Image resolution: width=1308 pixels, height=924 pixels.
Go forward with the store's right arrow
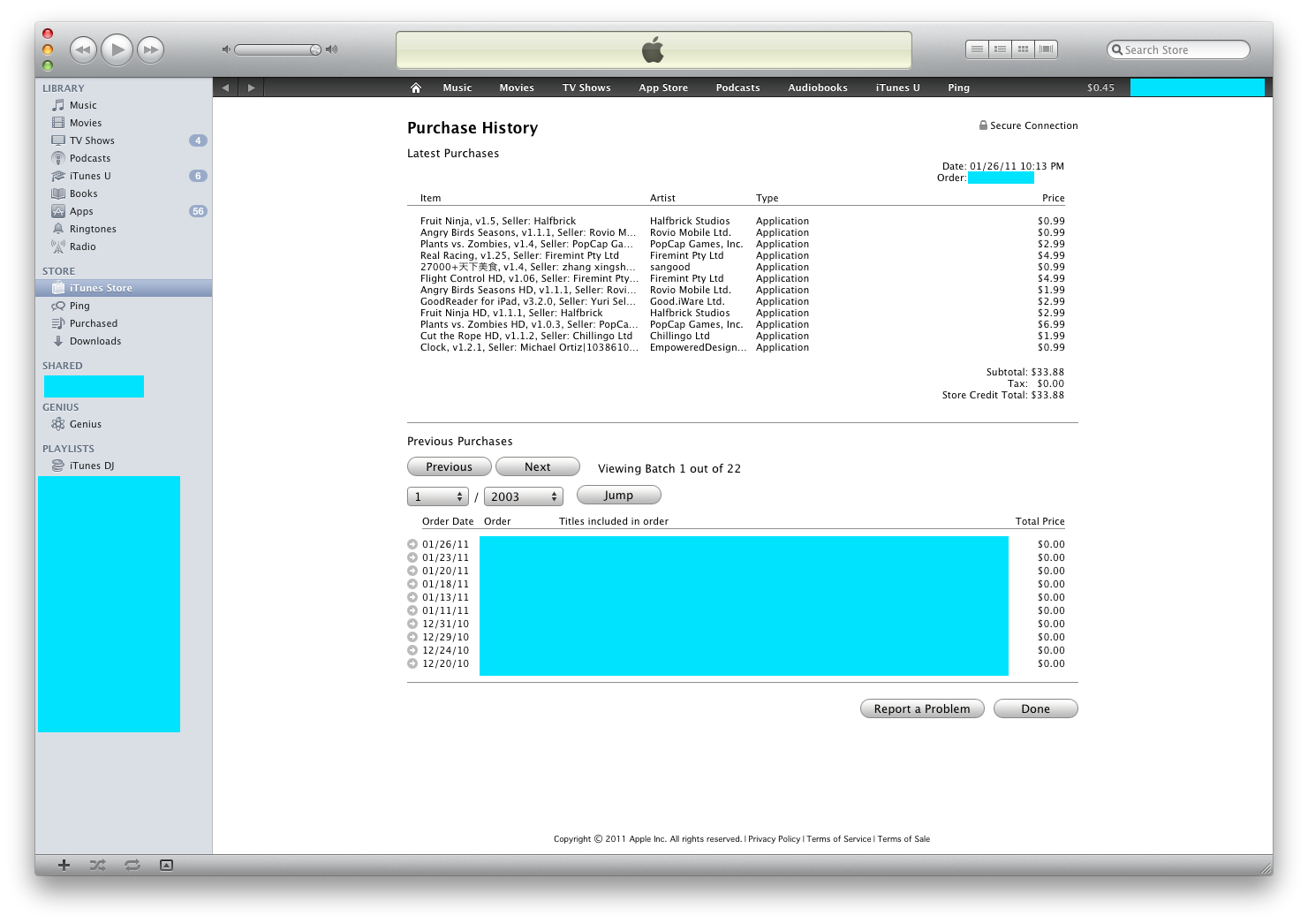click(252, 87)
